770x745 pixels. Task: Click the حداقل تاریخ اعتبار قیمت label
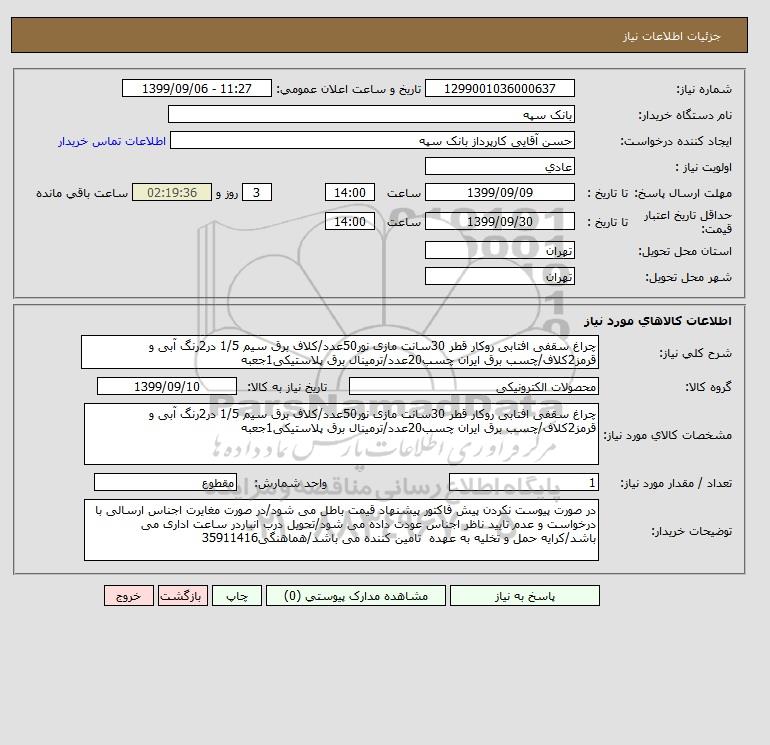[688, 222]
